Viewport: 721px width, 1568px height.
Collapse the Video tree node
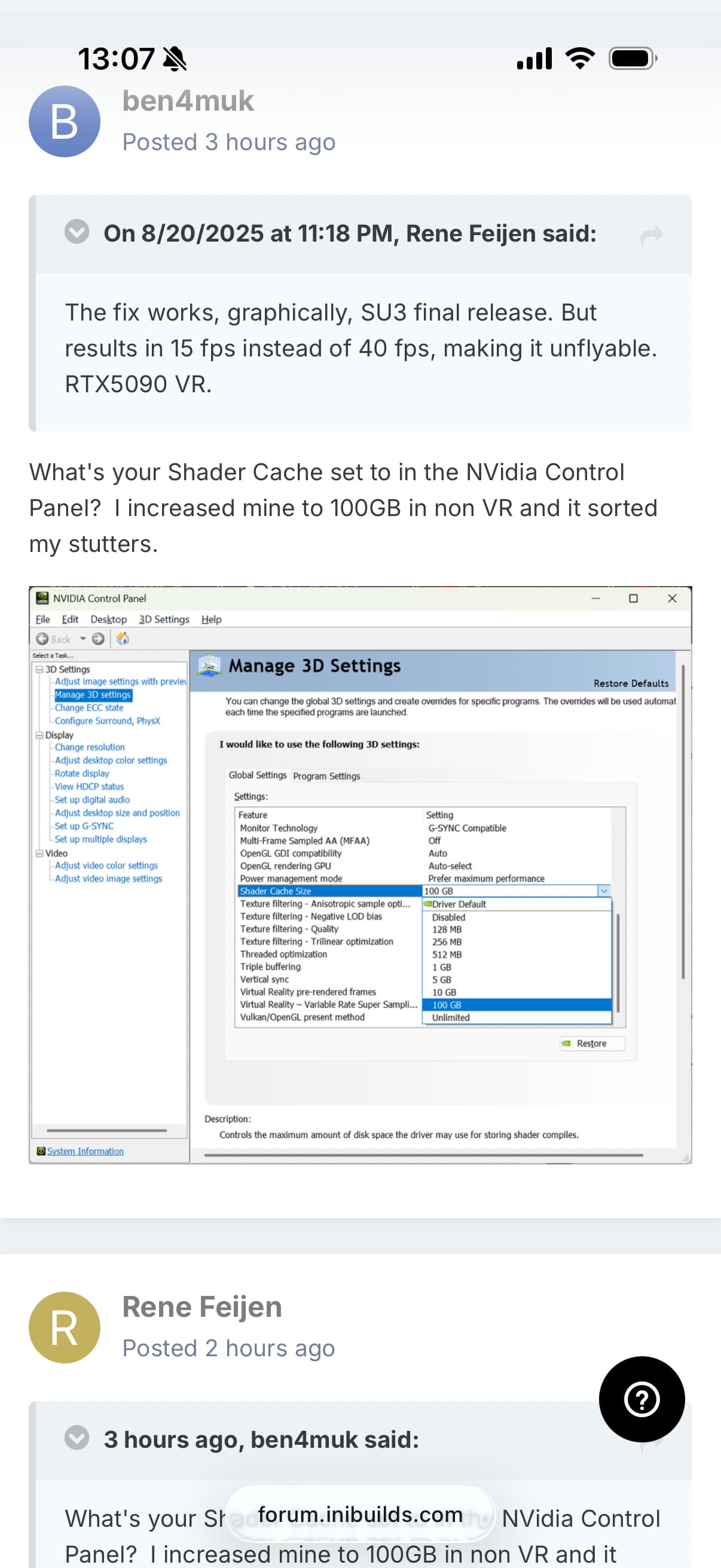pyautogui.click(x=39, y=853)
